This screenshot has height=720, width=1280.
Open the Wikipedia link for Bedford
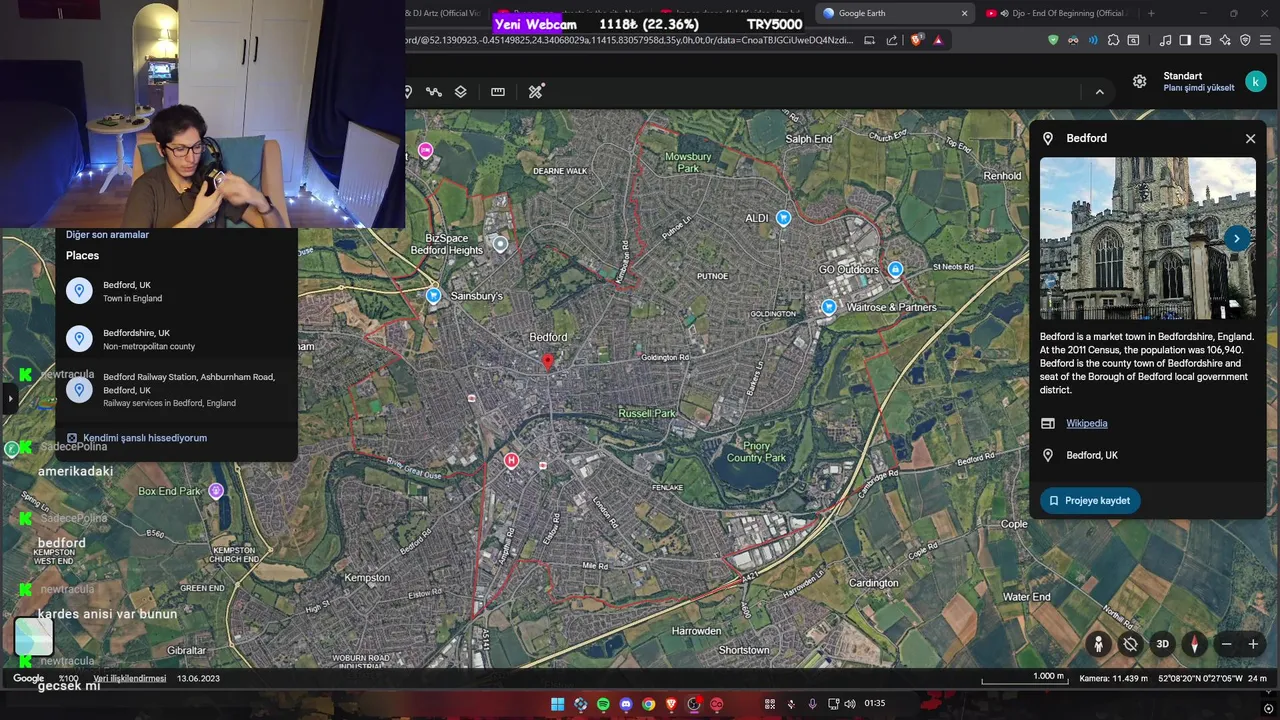[1086, 423]
